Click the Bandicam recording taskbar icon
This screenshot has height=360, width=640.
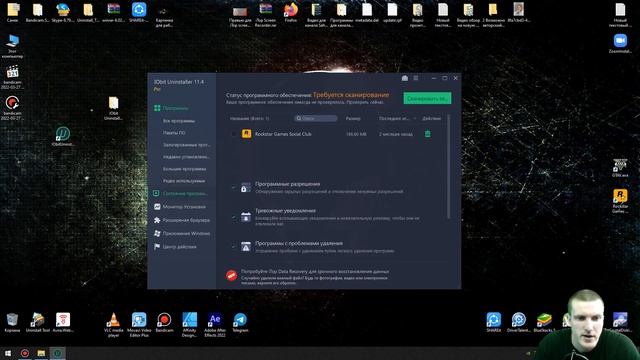[24, 353]
